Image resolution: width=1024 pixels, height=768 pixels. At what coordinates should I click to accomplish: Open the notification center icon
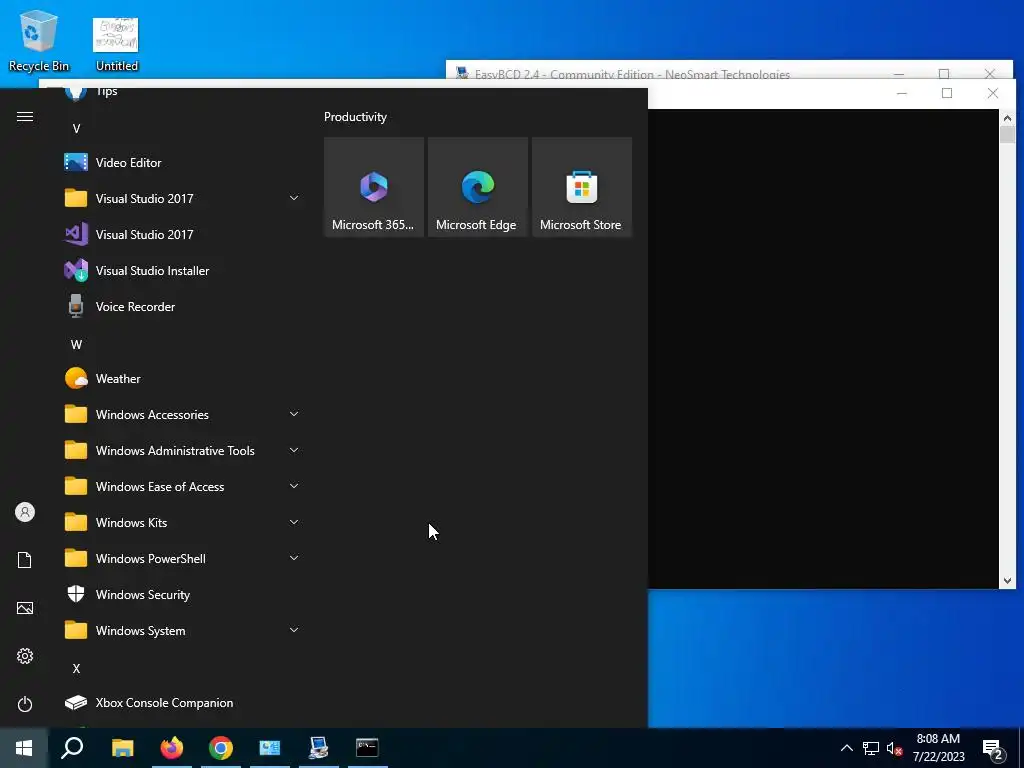994,749
